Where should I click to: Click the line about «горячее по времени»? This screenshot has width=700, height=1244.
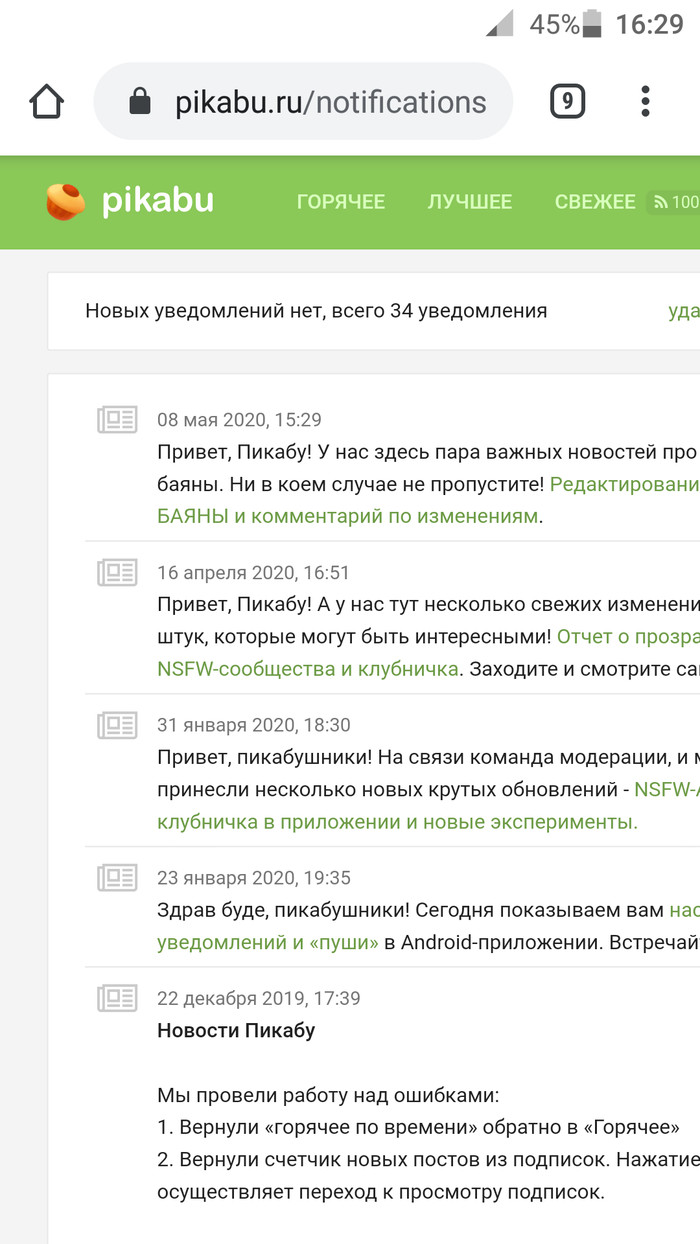[418, 1127]
